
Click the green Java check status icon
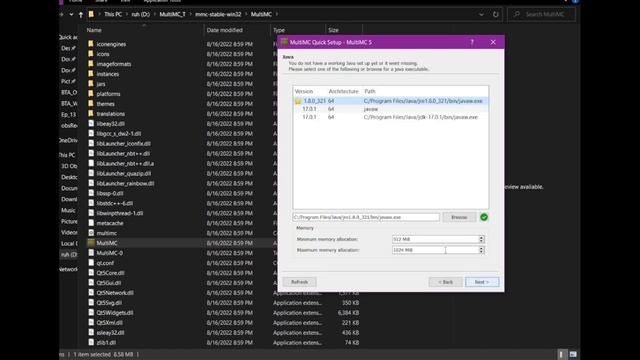click(x=484, y=217)
